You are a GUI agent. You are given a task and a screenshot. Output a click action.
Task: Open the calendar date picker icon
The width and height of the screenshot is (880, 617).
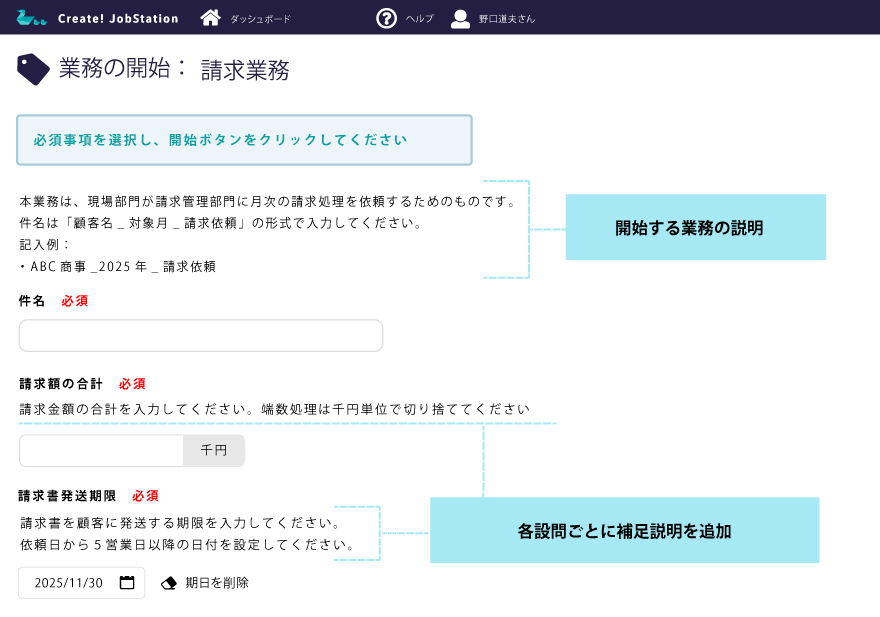tap(127, 583)
